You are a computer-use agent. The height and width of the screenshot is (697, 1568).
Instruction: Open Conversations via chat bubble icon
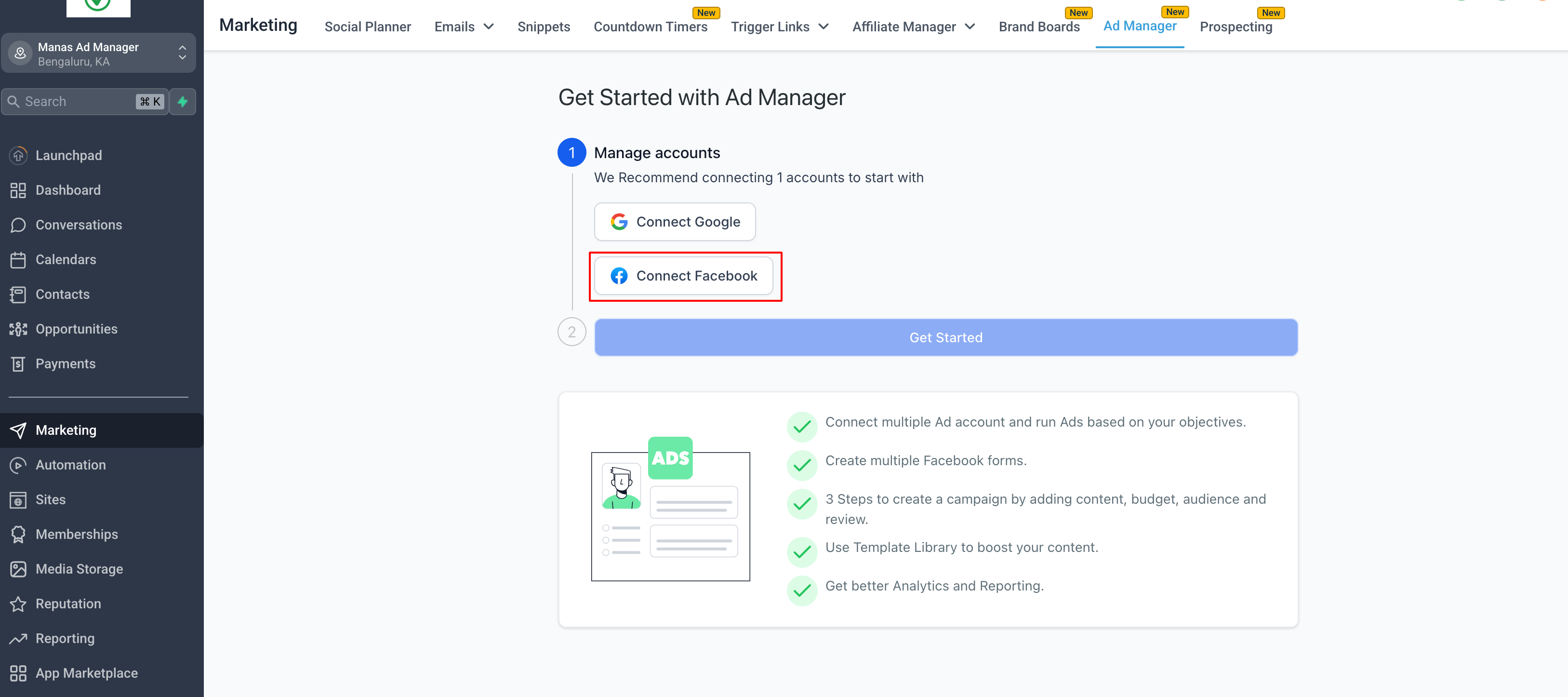pos(18,225)
